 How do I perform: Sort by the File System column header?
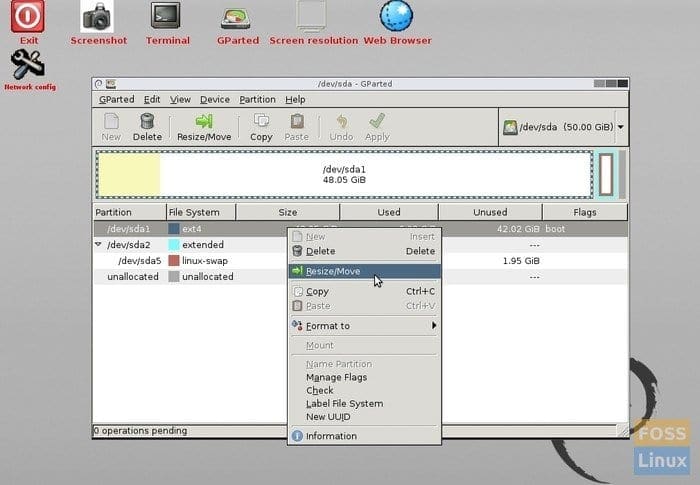(201, 212)
